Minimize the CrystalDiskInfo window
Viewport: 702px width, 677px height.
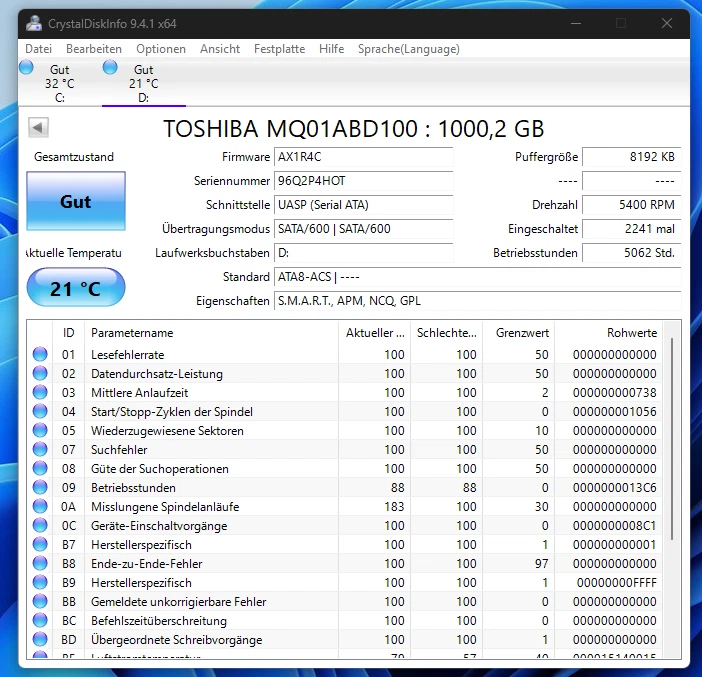(x=576, y=23)
